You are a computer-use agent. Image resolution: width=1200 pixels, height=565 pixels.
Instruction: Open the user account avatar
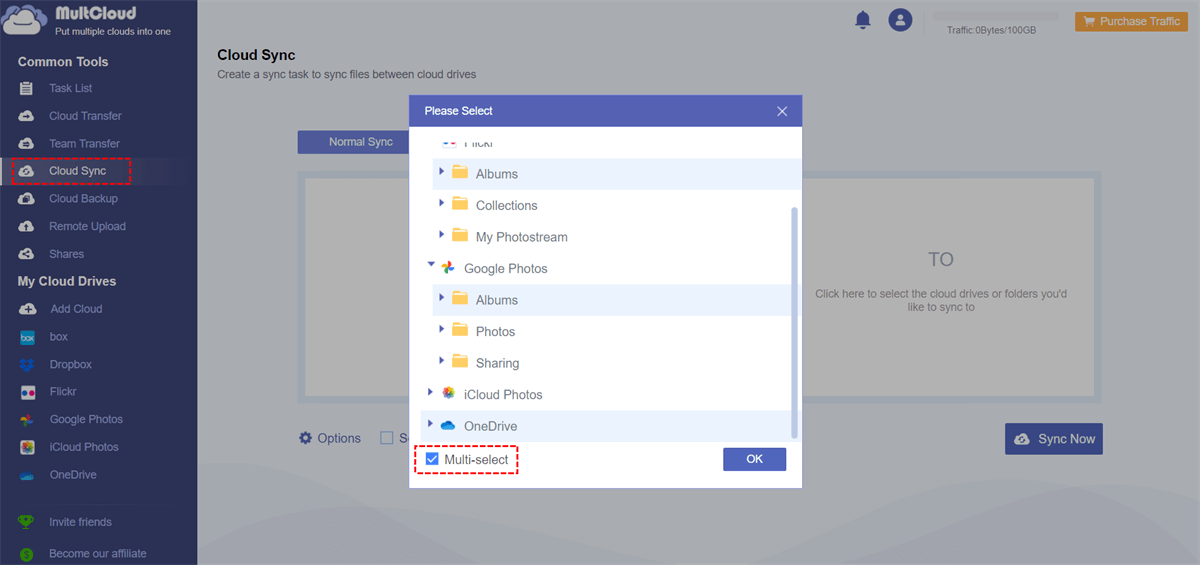[x=901, y=20]
